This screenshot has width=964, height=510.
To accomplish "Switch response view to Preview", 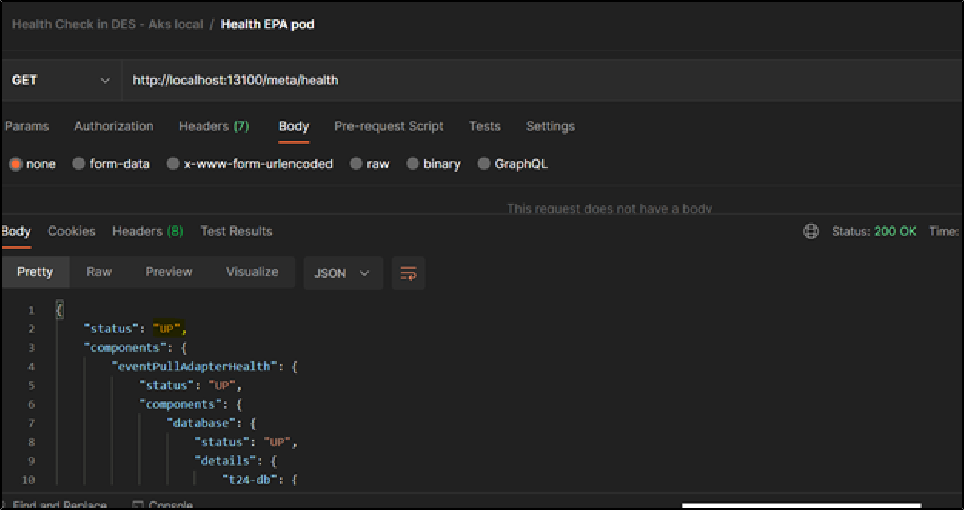I will click(169, 272).
